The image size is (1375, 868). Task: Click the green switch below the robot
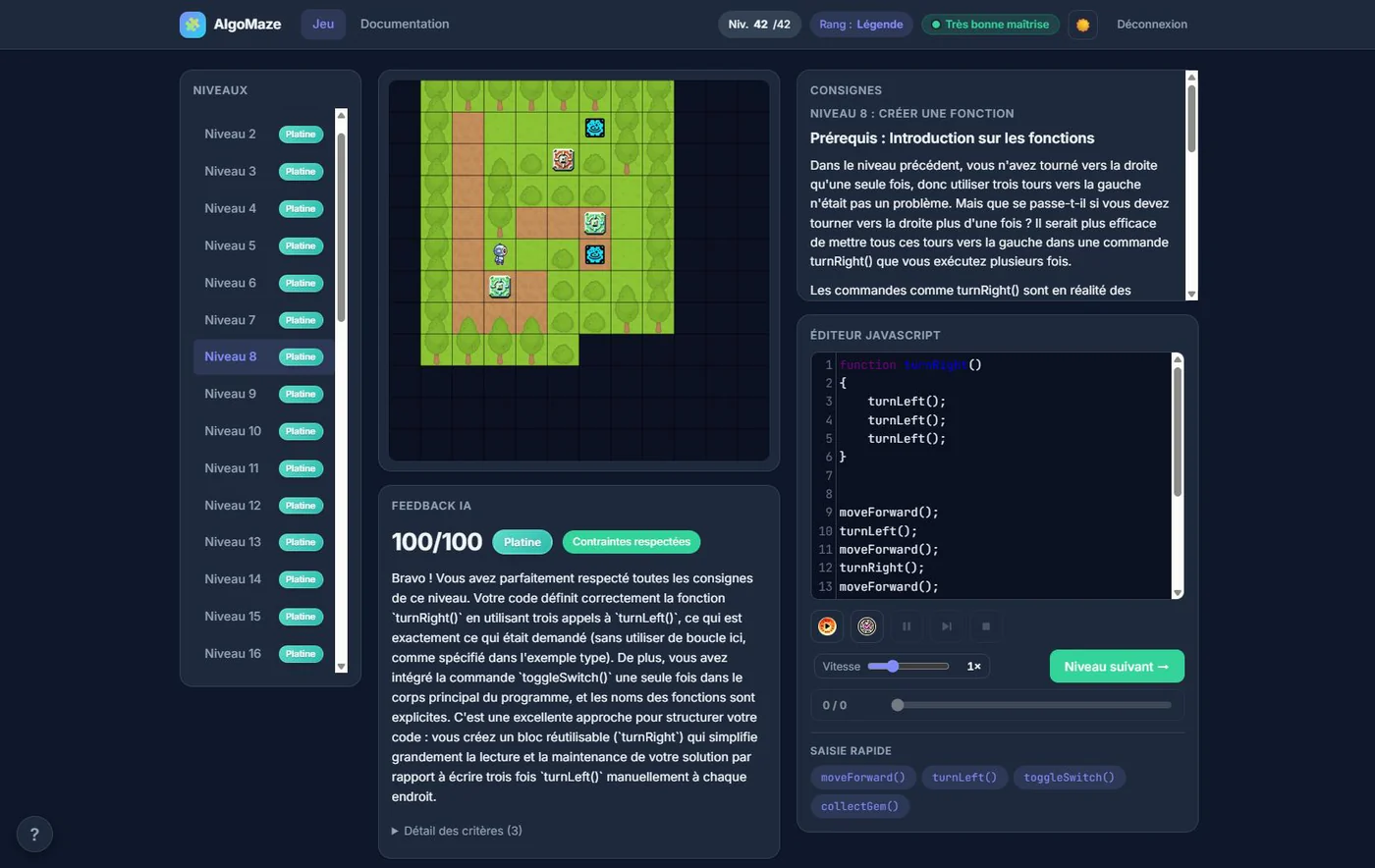pyautogui.click(x=500, y=286)
